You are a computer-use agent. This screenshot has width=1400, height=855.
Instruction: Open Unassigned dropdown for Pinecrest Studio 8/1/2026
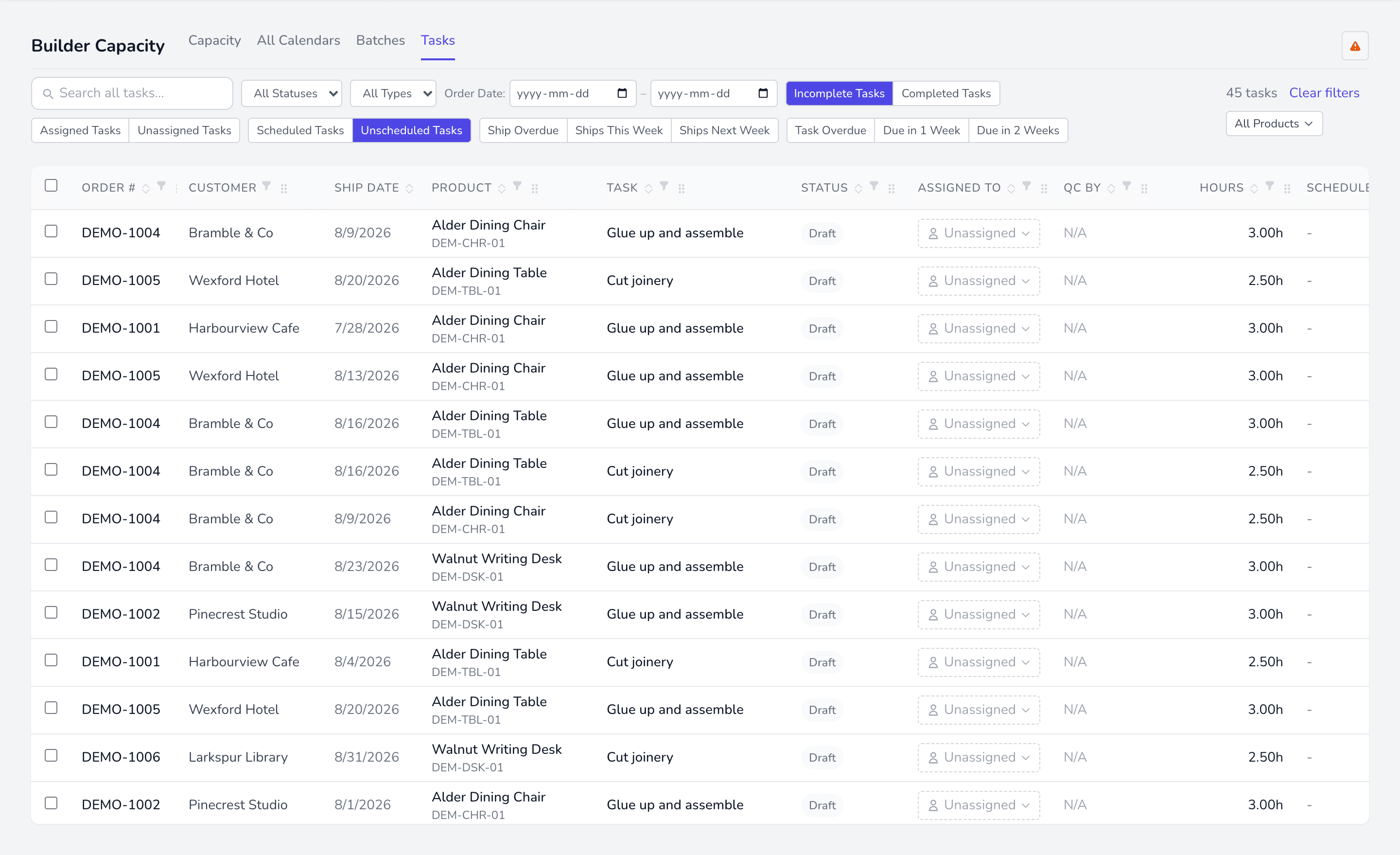click(979, 805)
